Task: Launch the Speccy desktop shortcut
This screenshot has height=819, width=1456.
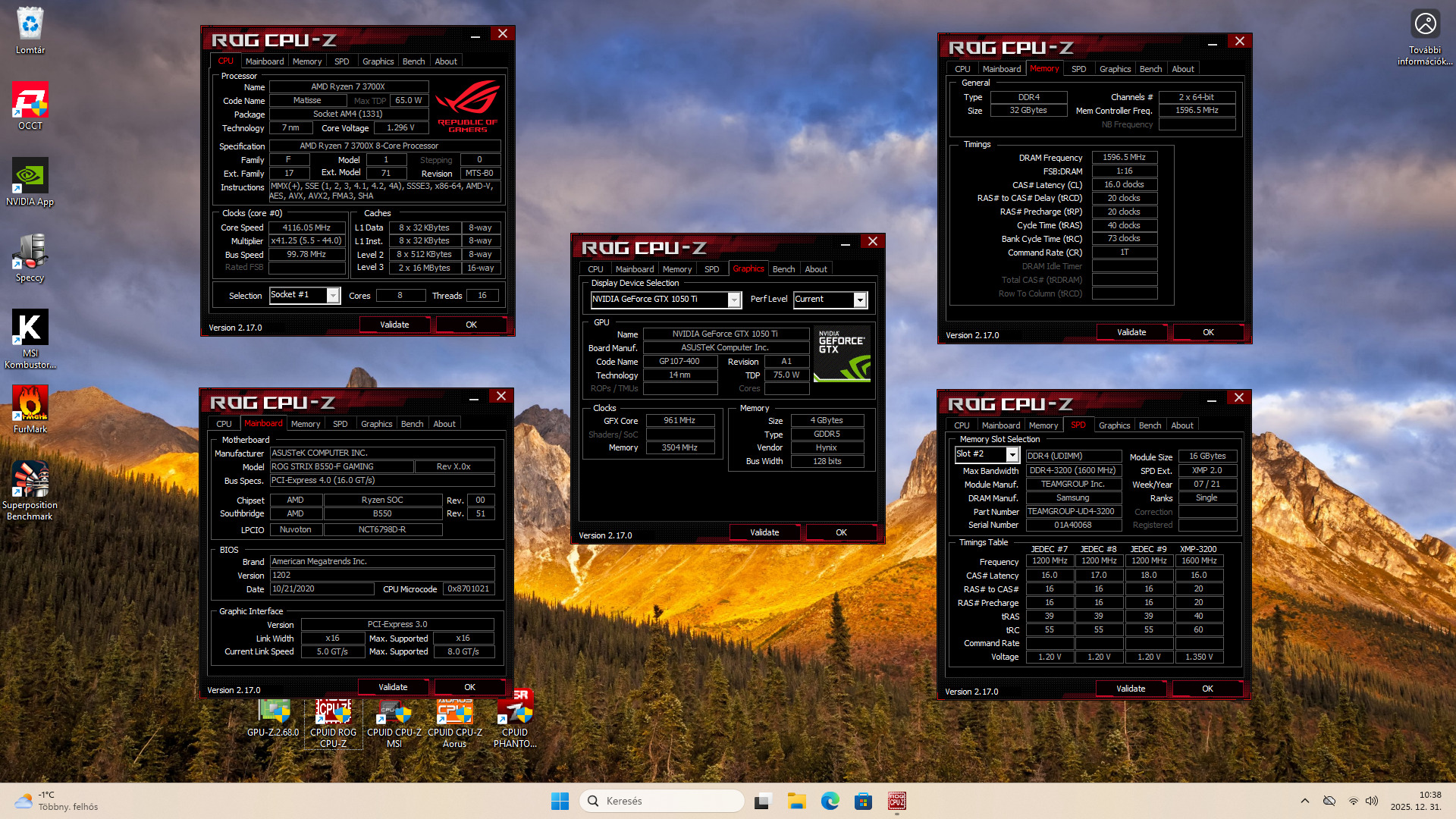Action: point(30,253)
